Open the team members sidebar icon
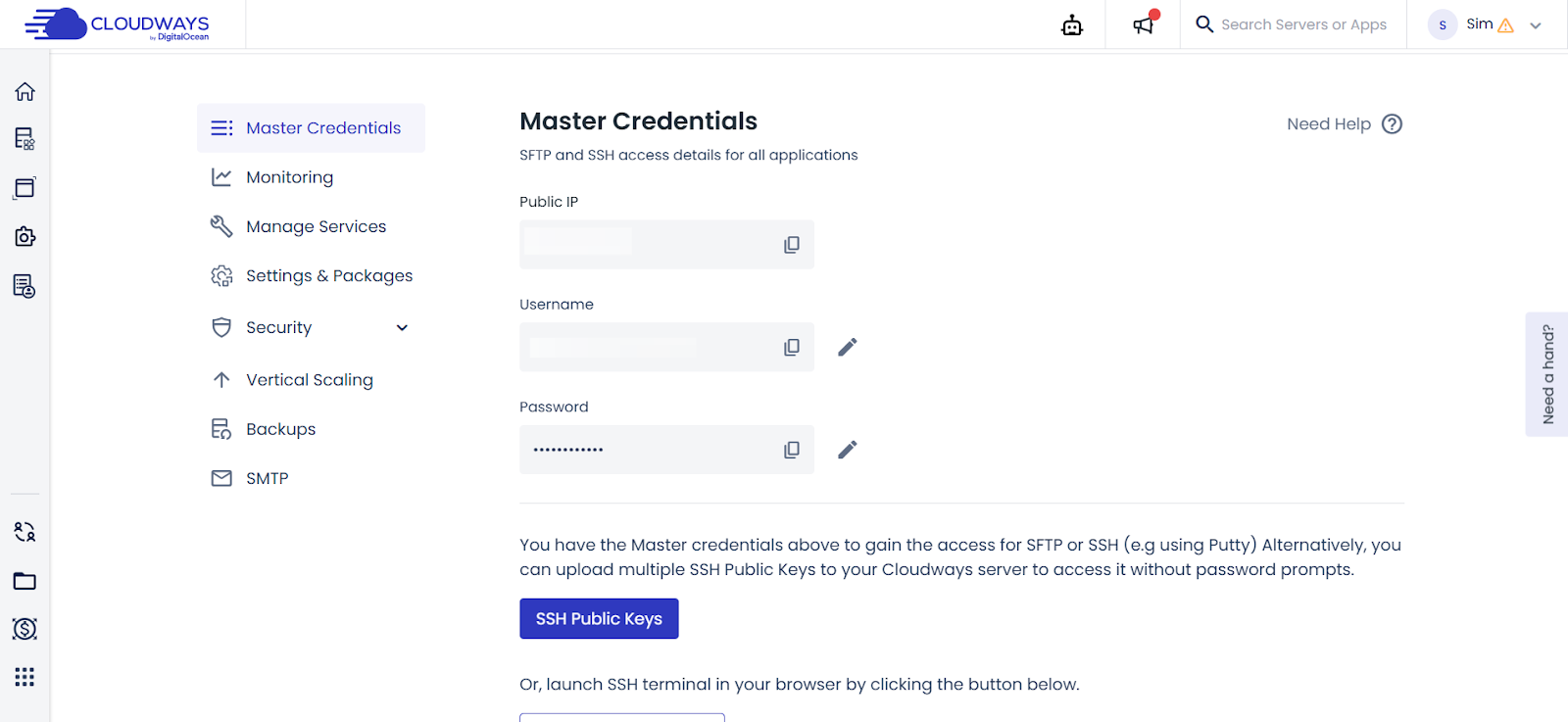Image resolution: width=1568 pixels, height=722 pixels. [x=25, y=532]
